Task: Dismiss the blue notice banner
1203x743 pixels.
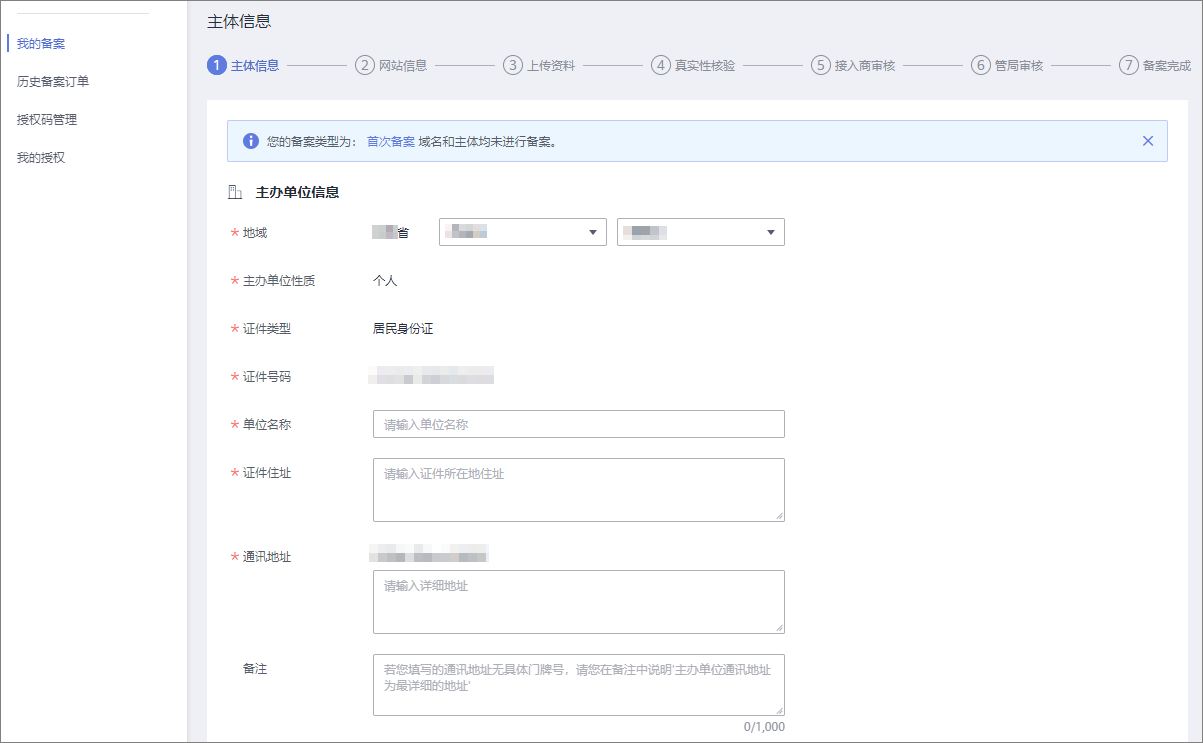Action: coord(1148,140)
